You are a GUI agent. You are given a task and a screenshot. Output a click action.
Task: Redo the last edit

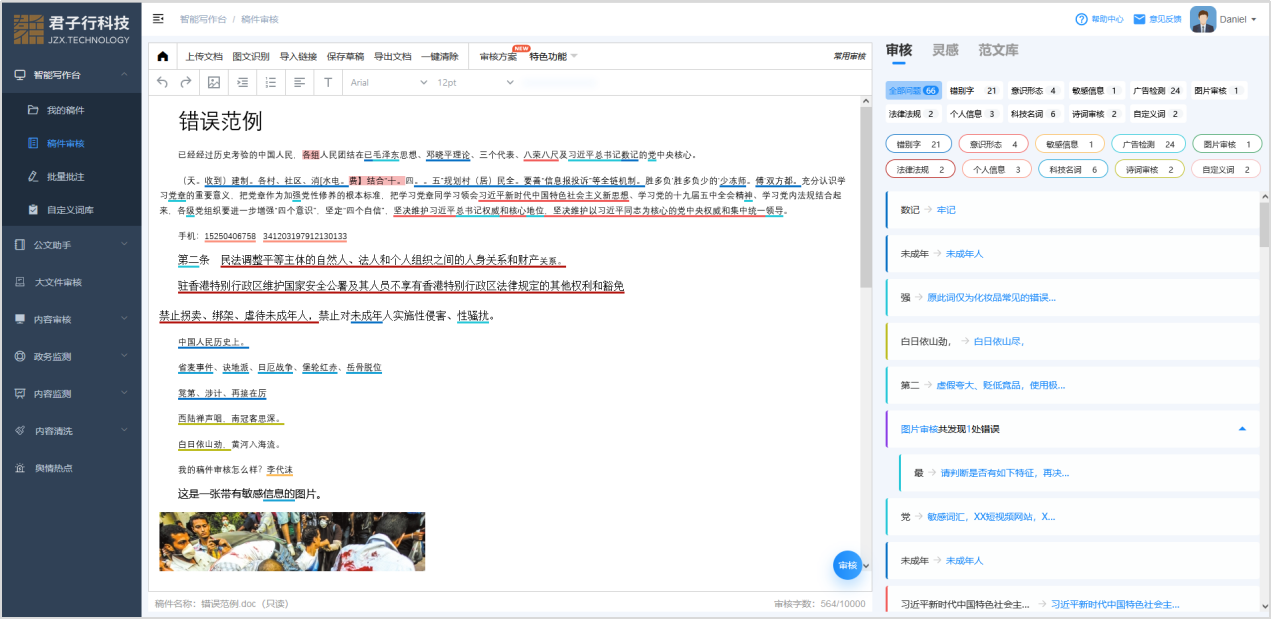185,82
